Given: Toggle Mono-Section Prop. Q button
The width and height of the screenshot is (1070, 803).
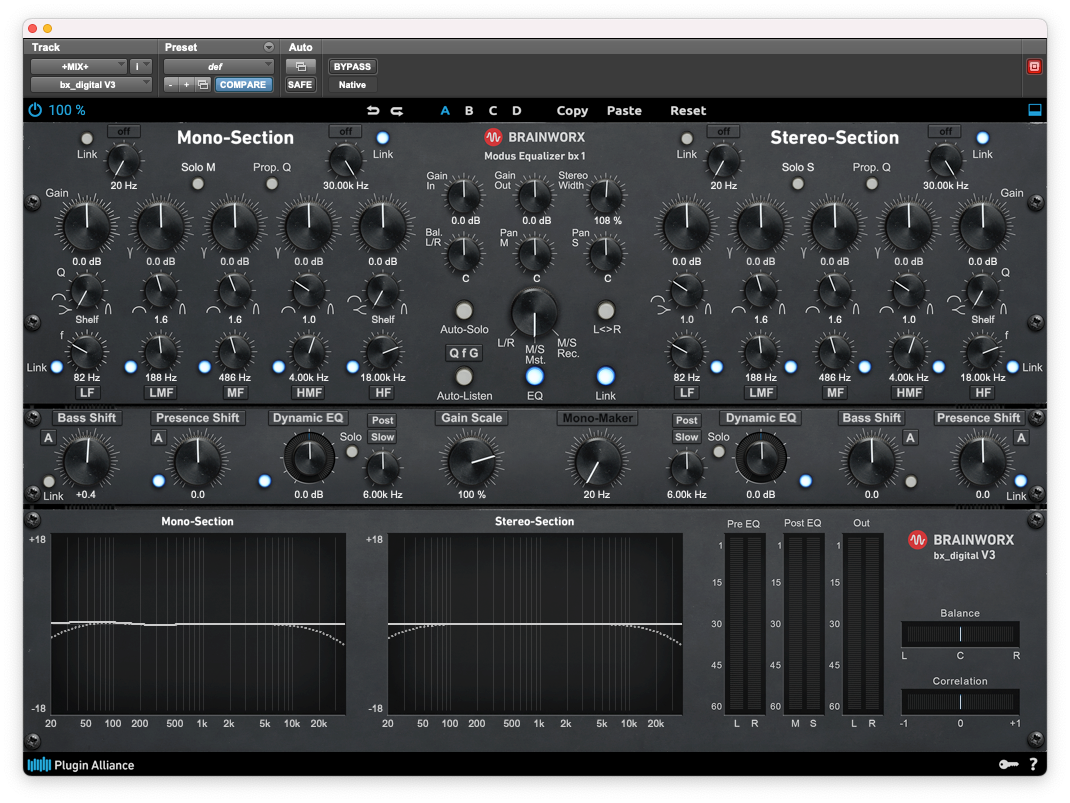Looking at the screenshot, I should (x=272, y=184).
